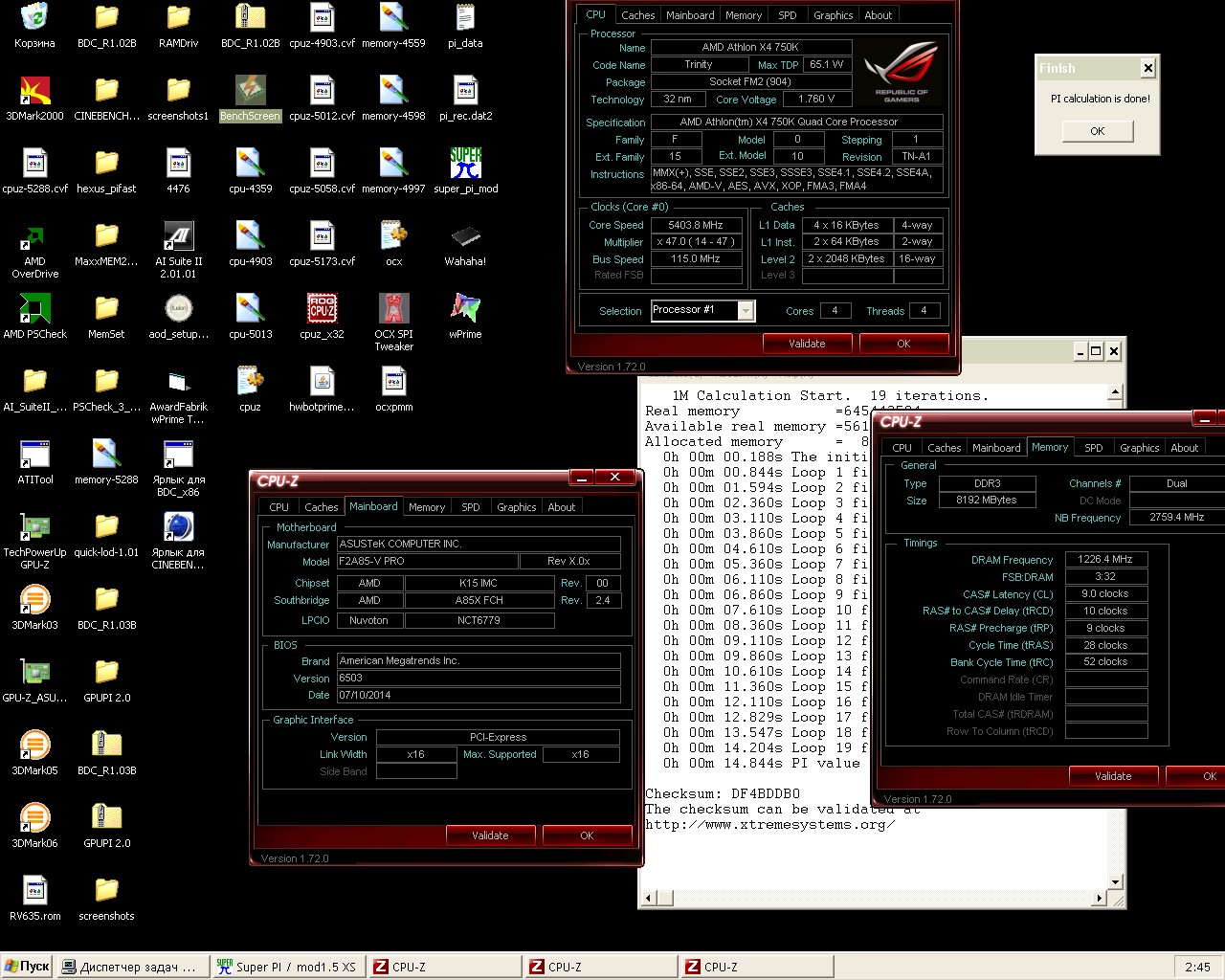Open Mainboard tab in top CPU-Z window
The image size is (1225, 980).
coord(690,15)
